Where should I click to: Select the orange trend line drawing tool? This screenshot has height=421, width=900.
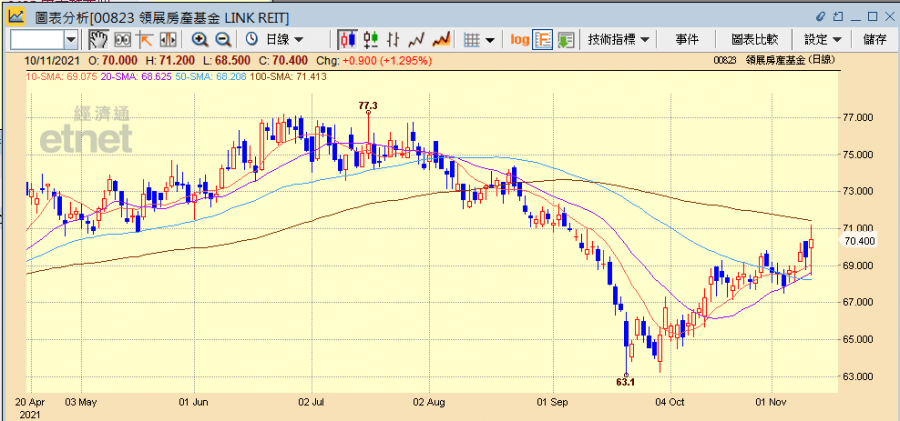[x=146, y=39]
